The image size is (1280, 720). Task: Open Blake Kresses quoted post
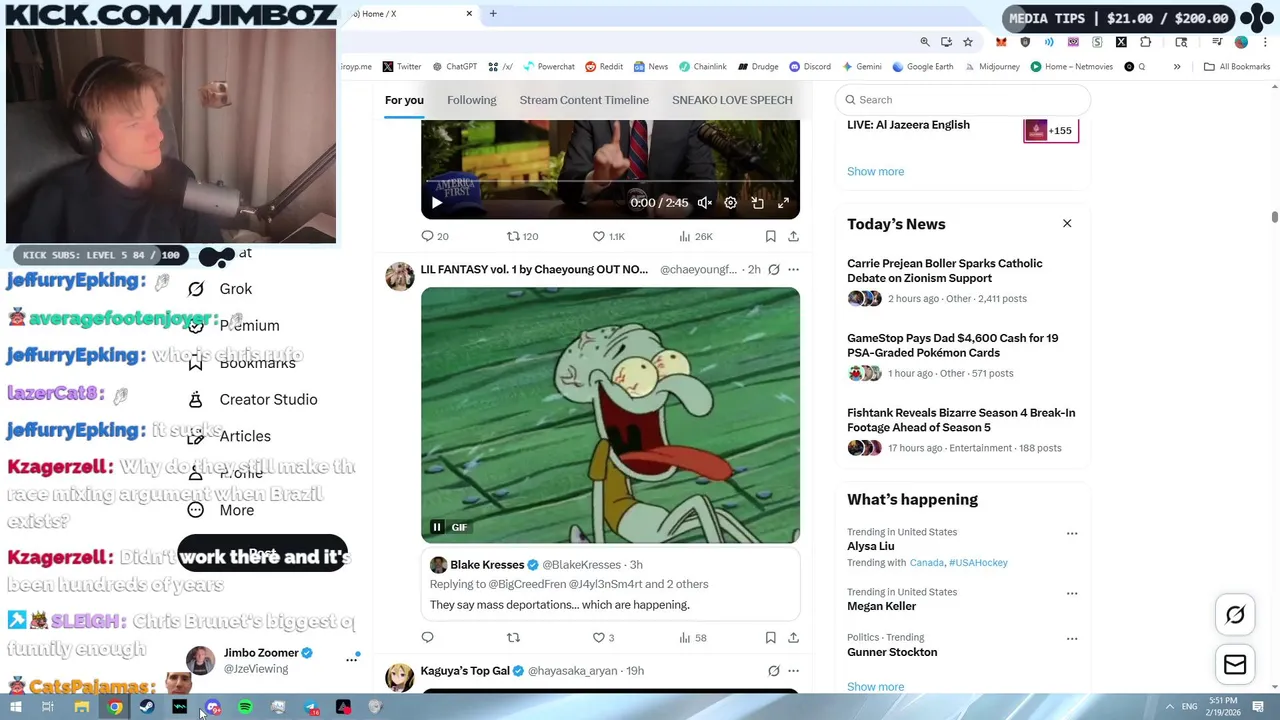click(x=610, y=584)
